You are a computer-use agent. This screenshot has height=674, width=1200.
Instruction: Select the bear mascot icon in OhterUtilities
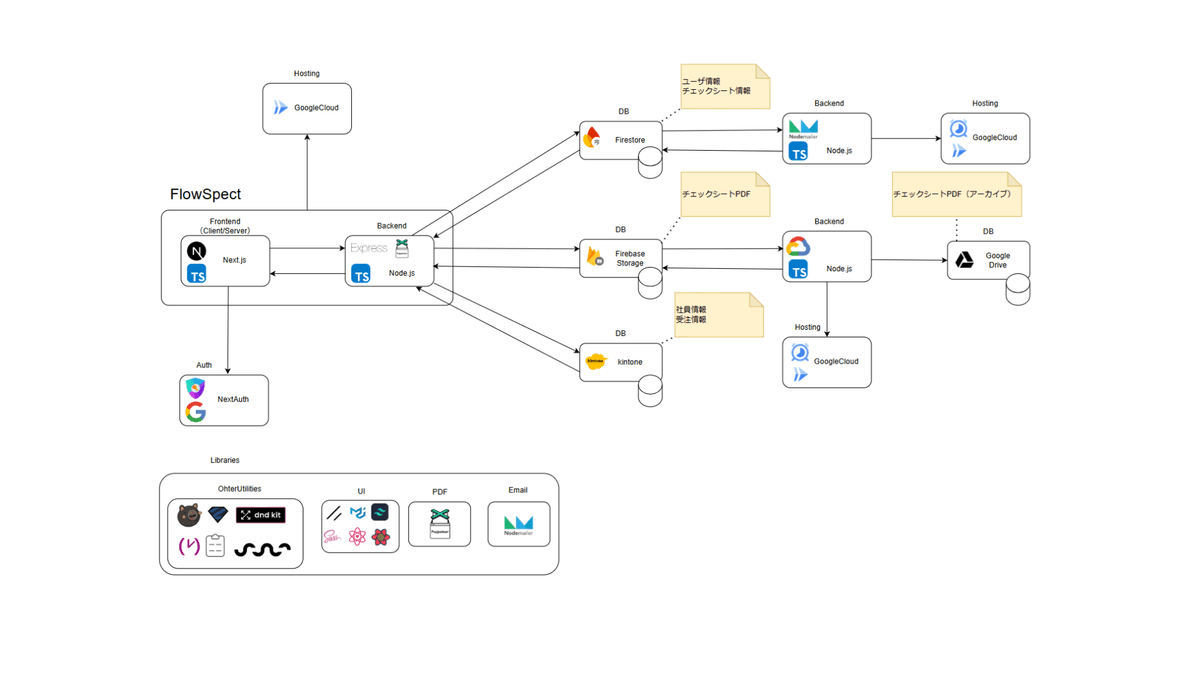coord(189,515)
